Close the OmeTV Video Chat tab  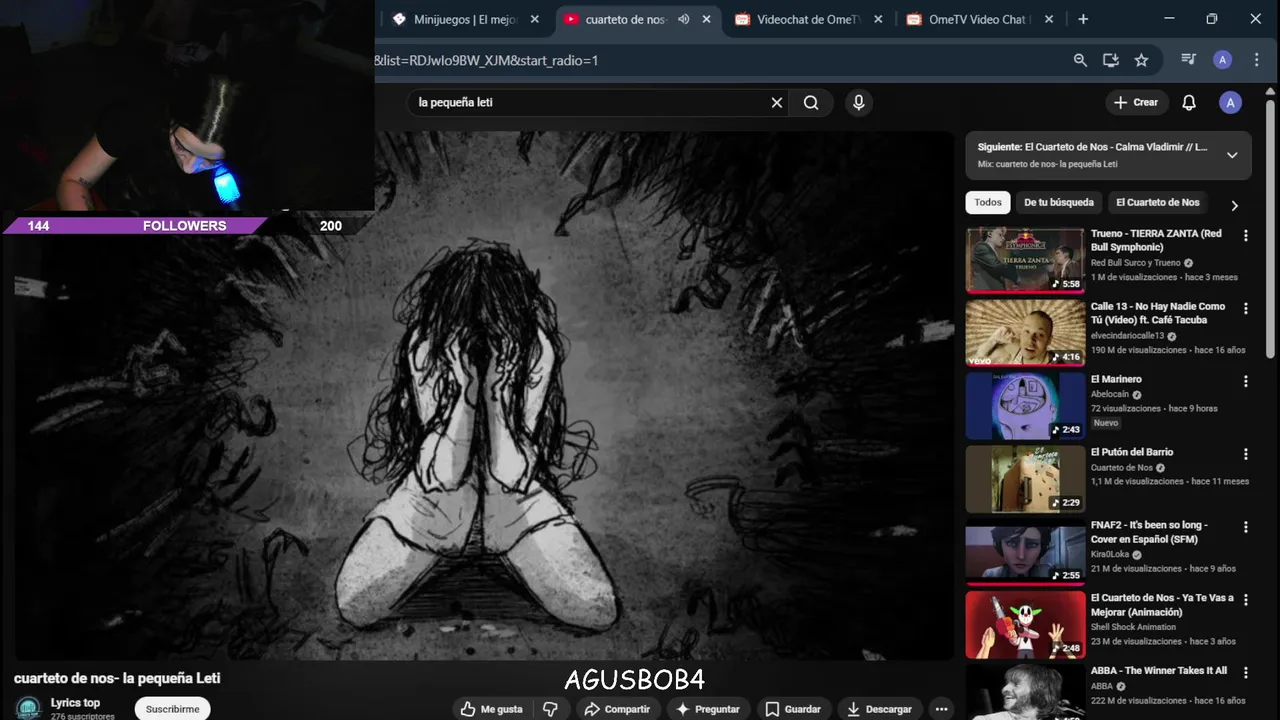click(1051, 19)
